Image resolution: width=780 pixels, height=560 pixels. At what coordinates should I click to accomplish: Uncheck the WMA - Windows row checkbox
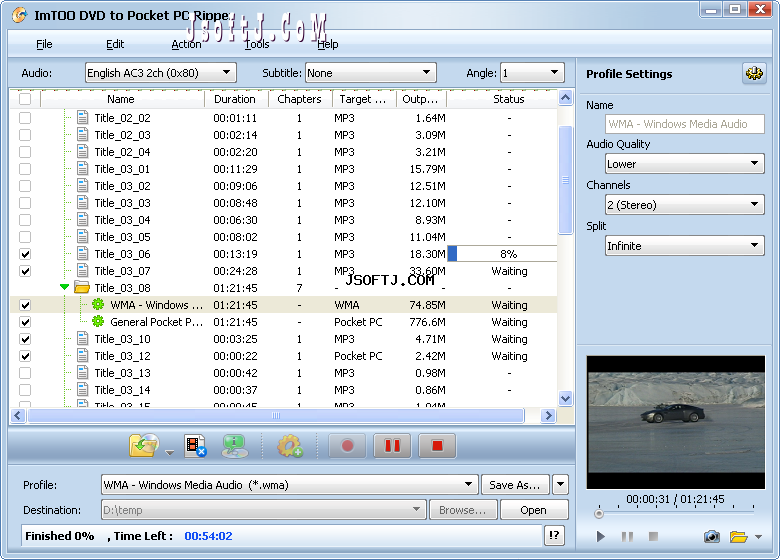[x=25, y=305]
